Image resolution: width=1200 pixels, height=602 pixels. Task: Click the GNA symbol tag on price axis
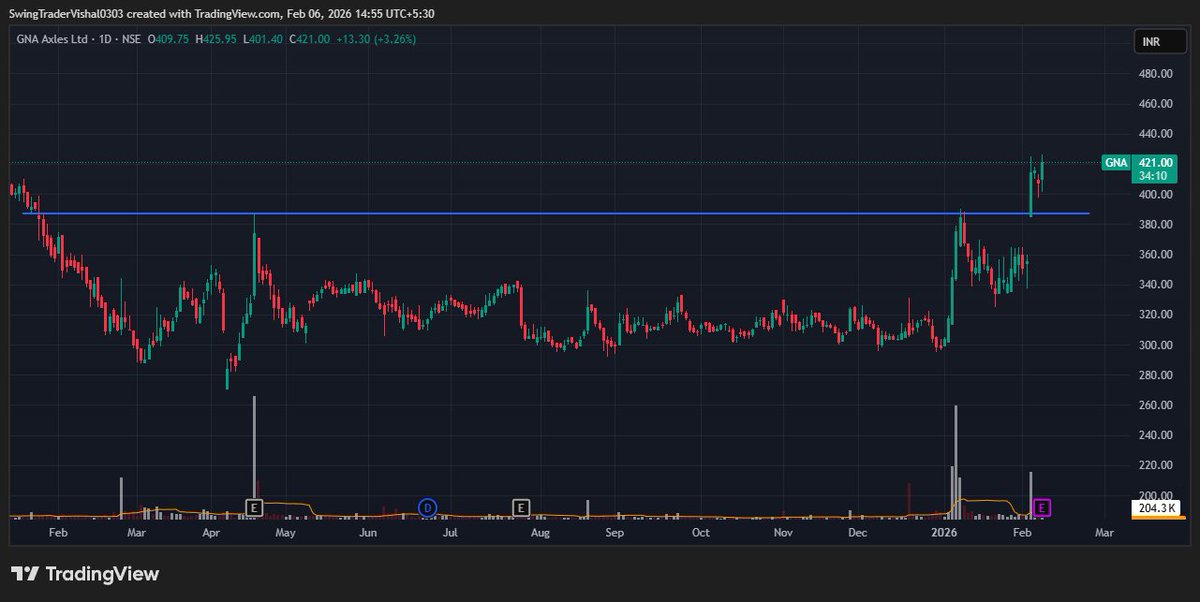(1116, 162)
